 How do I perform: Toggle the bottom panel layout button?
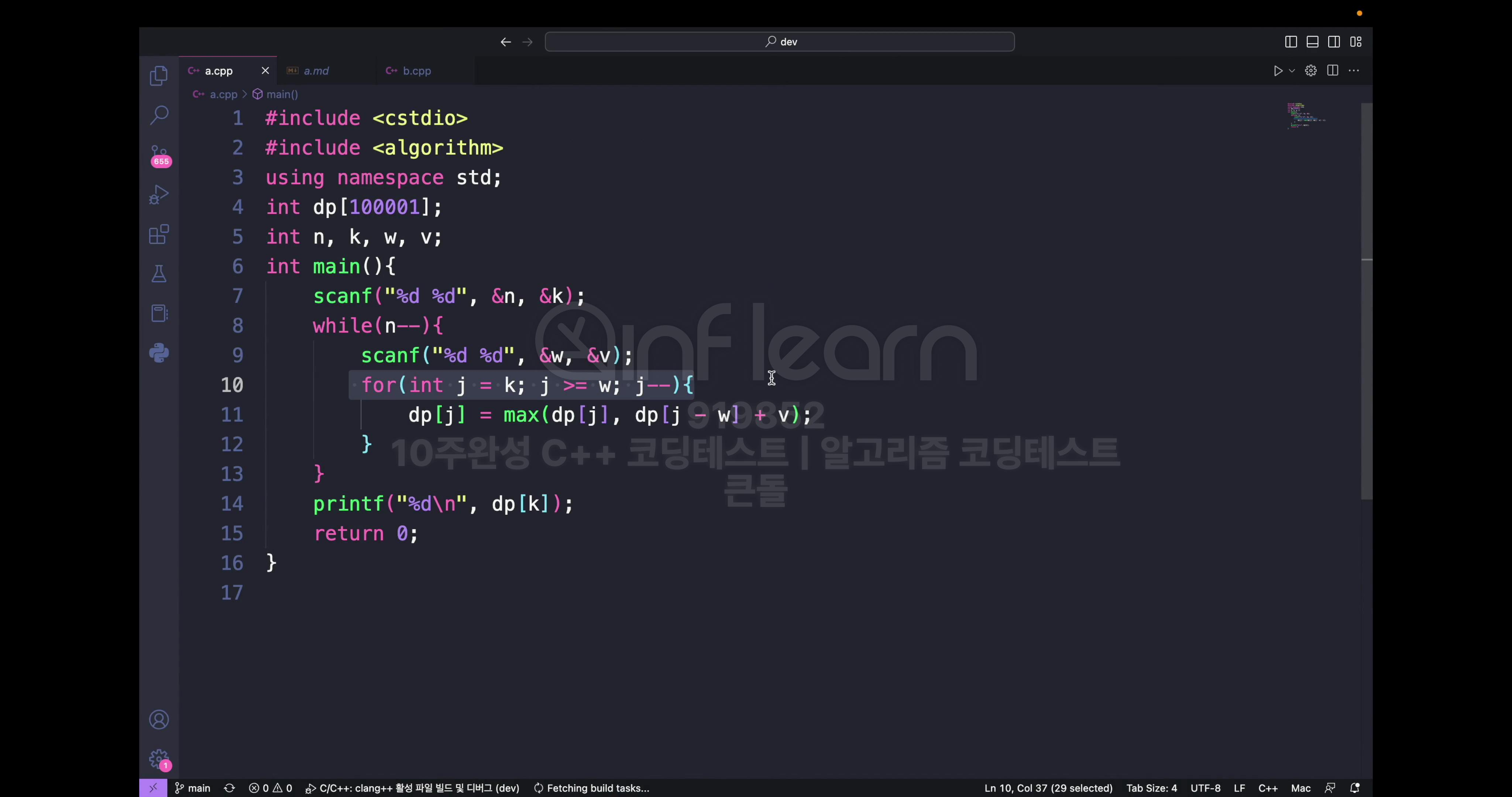click(x=1312, y=42)
